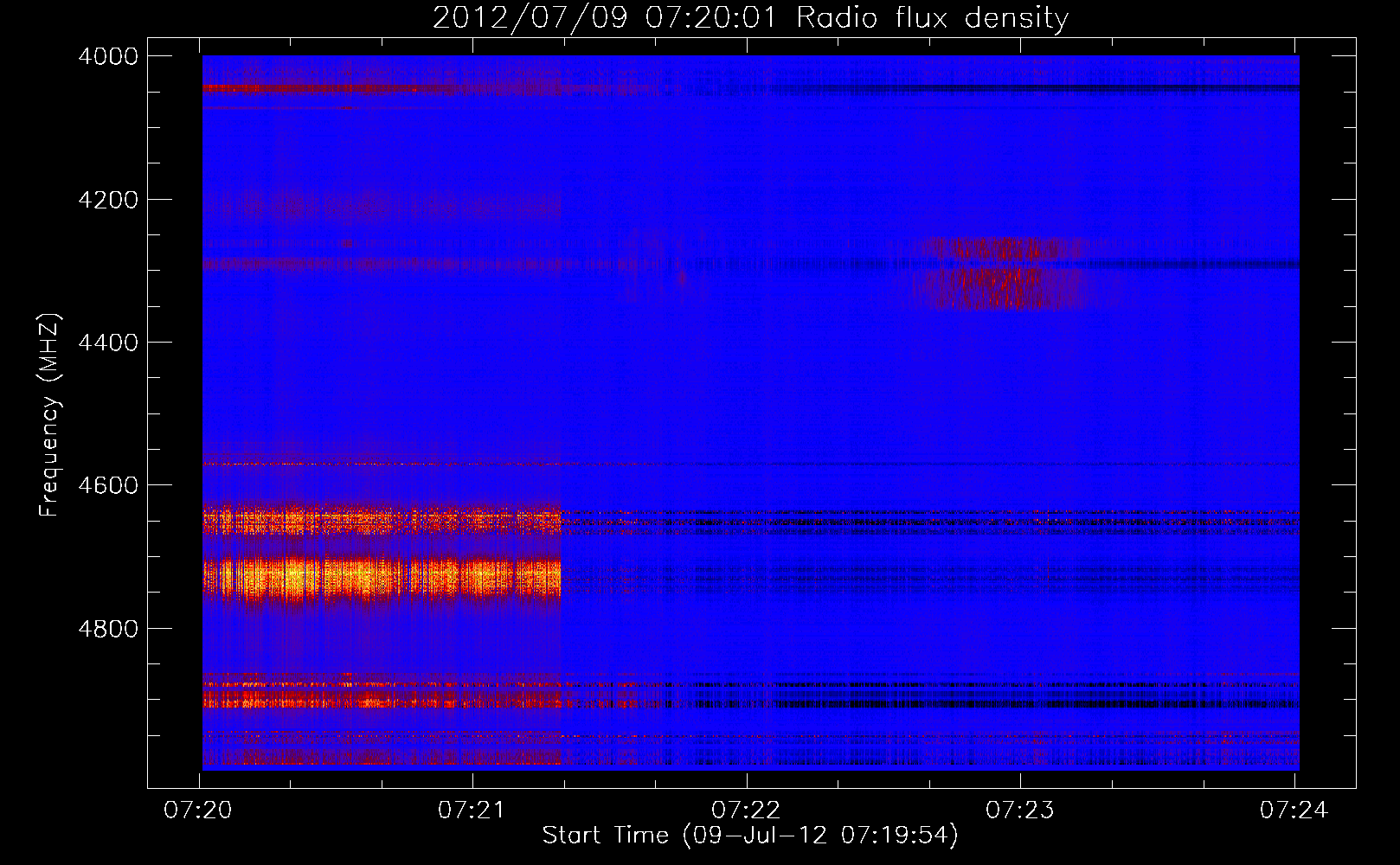
Task: Click the 4200 frequency tick label
Action: (x=108, y=200)
